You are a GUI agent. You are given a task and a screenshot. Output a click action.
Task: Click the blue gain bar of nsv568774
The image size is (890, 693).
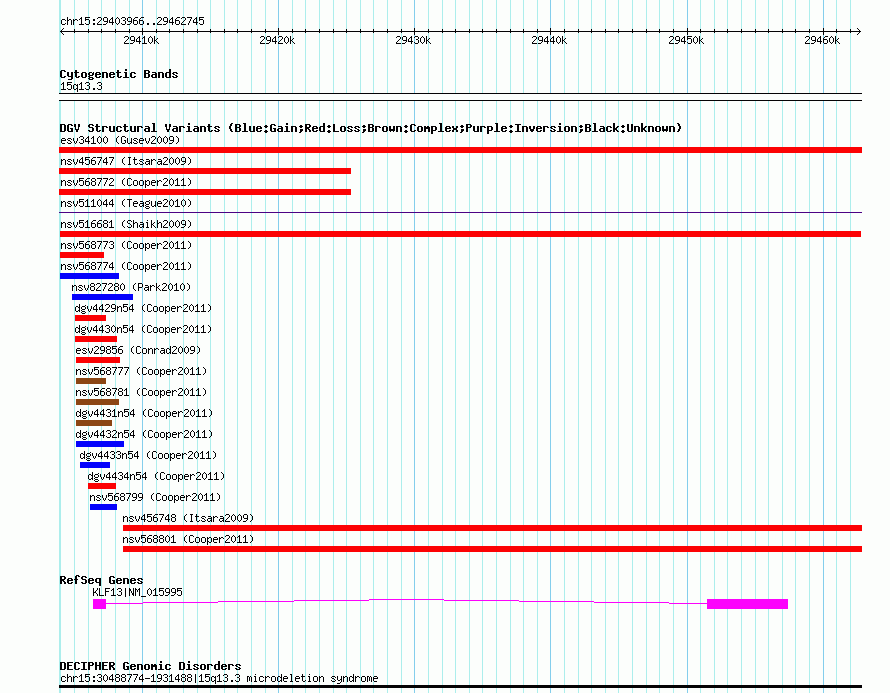[x=89, y=276]
